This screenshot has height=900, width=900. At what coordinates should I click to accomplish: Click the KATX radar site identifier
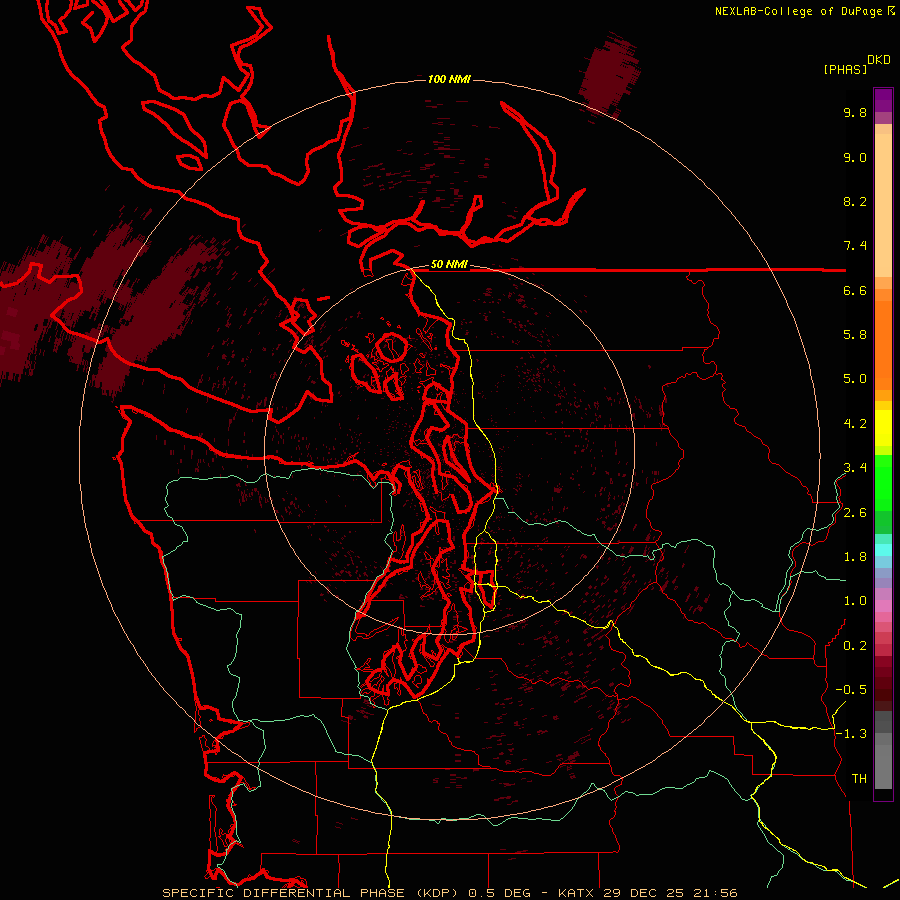coord(577,893)
